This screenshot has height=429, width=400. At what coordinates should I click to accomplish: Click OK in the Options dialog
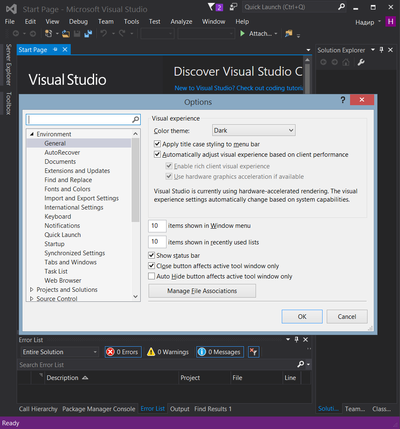(x=302, y=316)
